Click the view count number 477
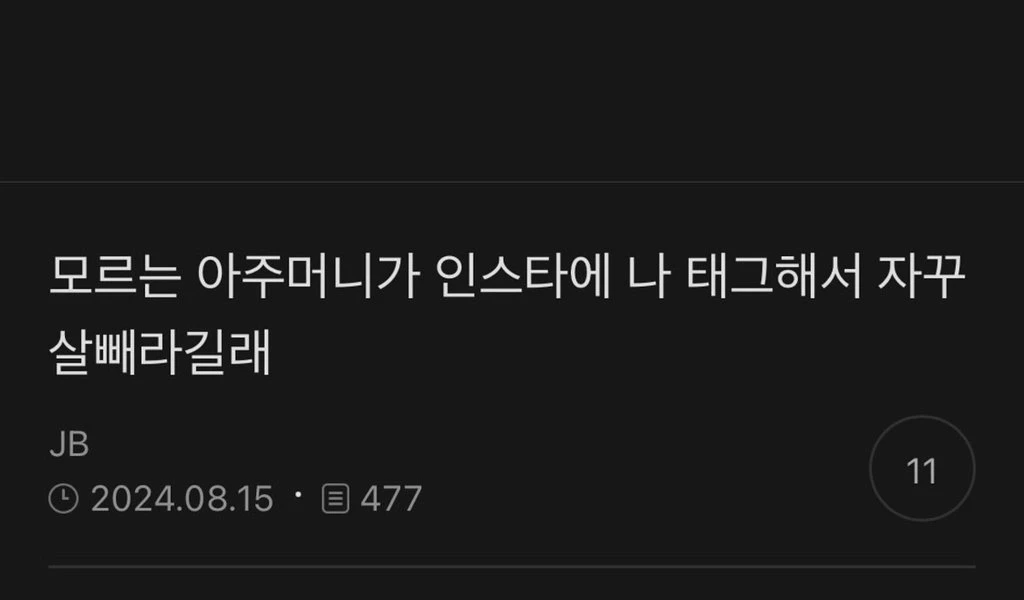The image size is (1024, 600). click(391, 499)
